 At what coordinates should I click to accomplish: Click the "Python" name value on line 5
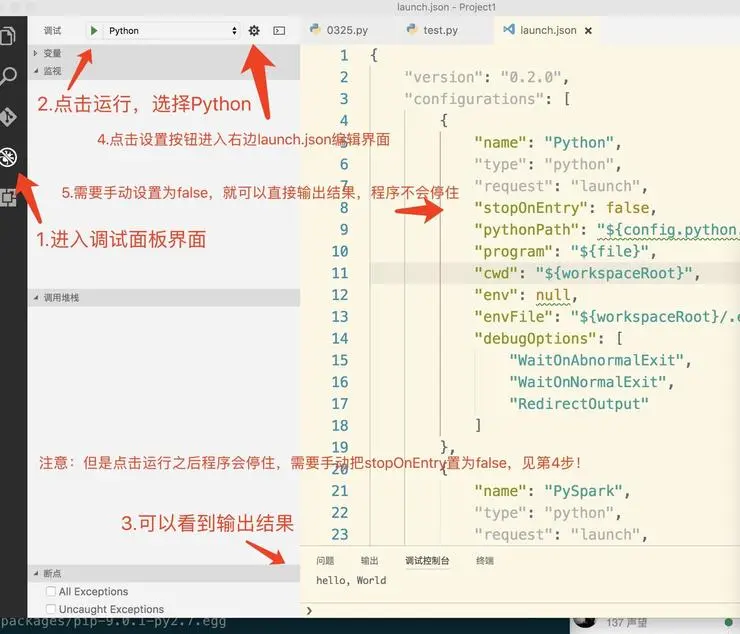click(x=579, y=143)
